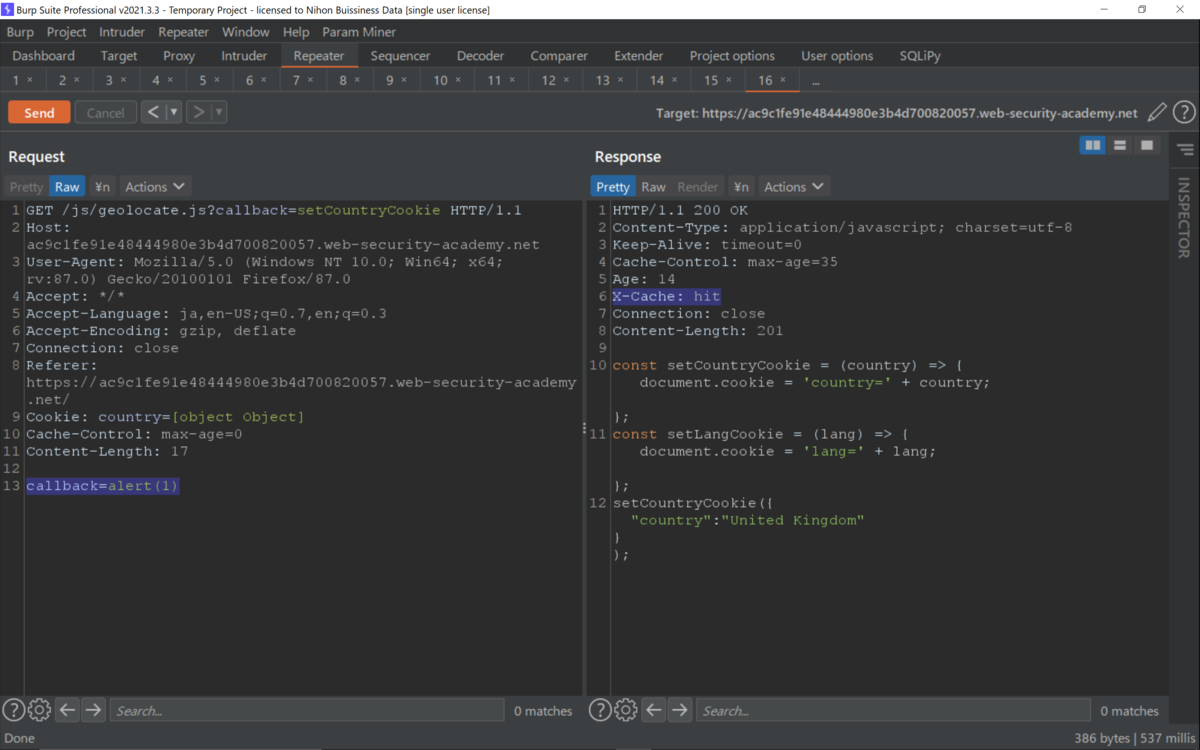
Task: Open the Intruder menu
Action: click(122, 32)
